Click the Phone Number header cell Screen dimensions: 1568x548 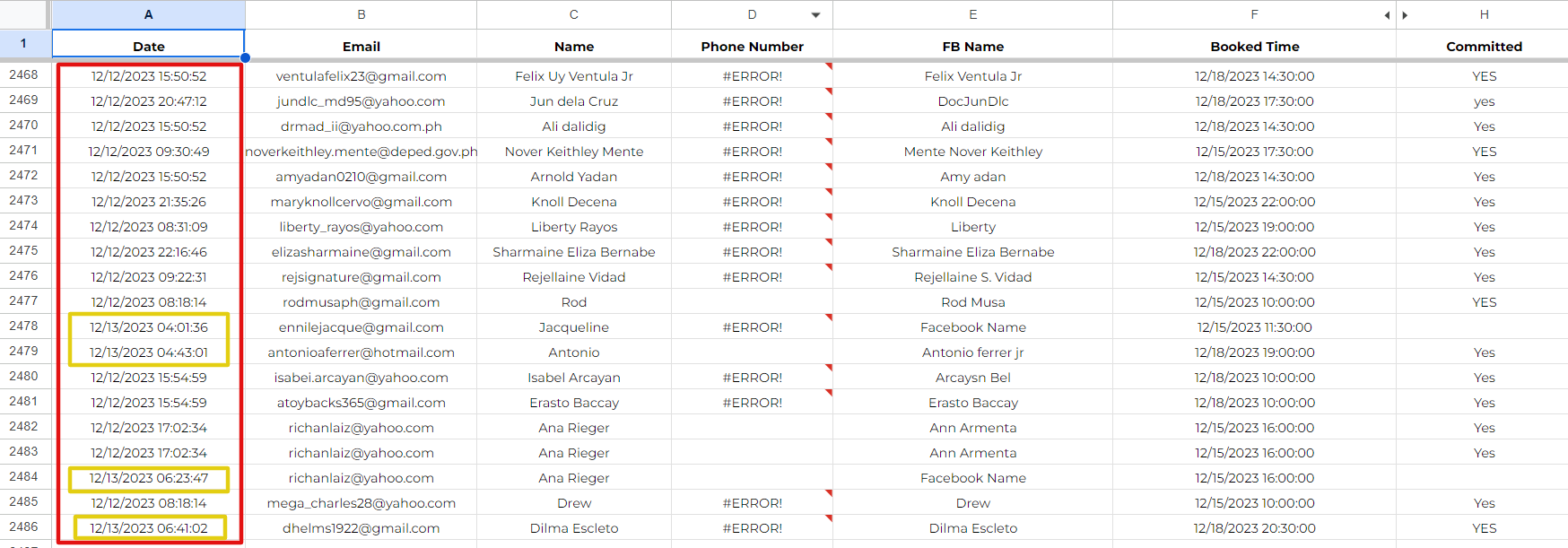point(752,46)
